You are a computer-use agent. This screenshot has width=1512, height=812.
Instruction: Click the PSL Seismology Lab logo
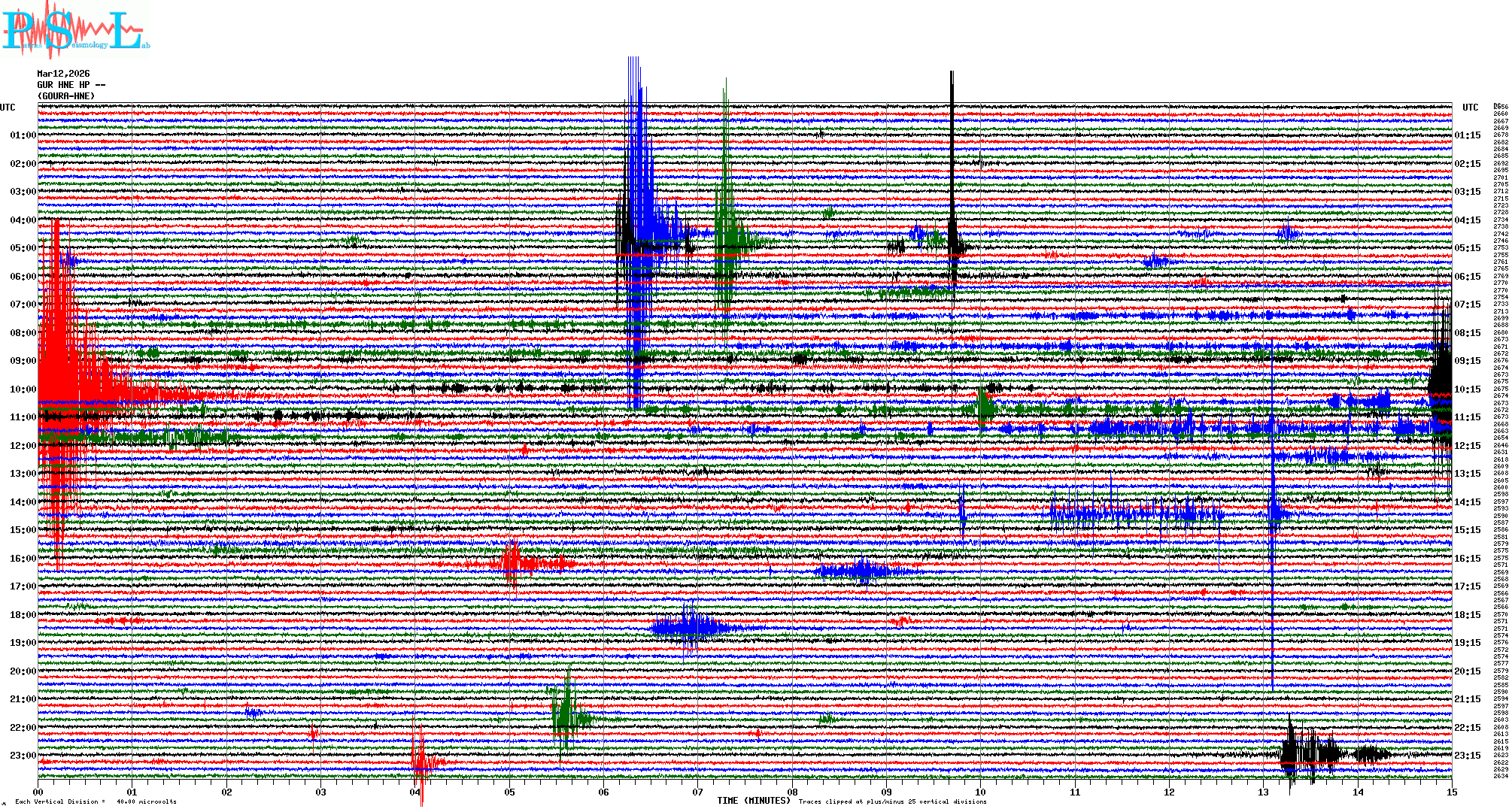(x=75, y=30)
